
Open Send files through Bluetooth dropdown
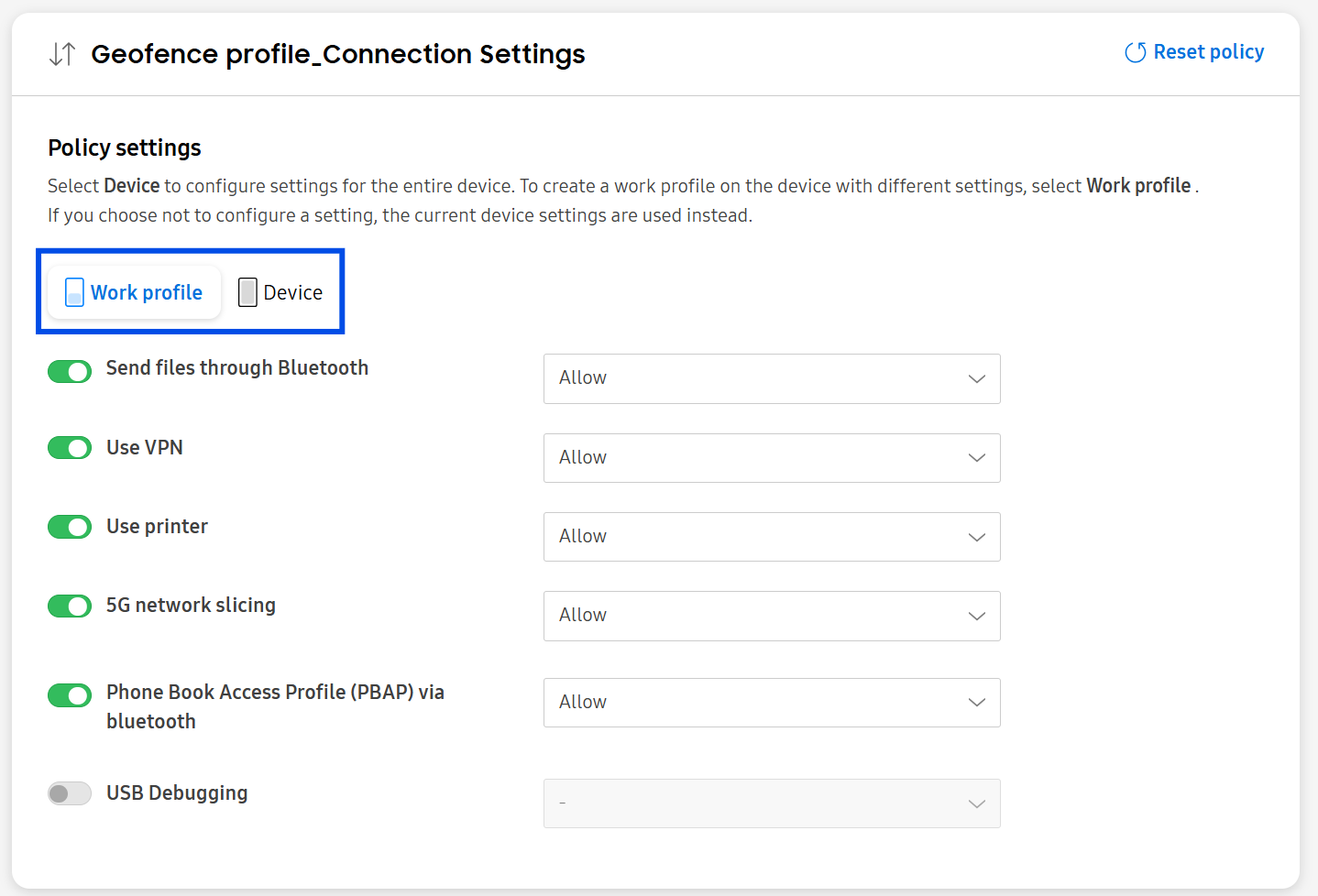[x=772, y=378]
